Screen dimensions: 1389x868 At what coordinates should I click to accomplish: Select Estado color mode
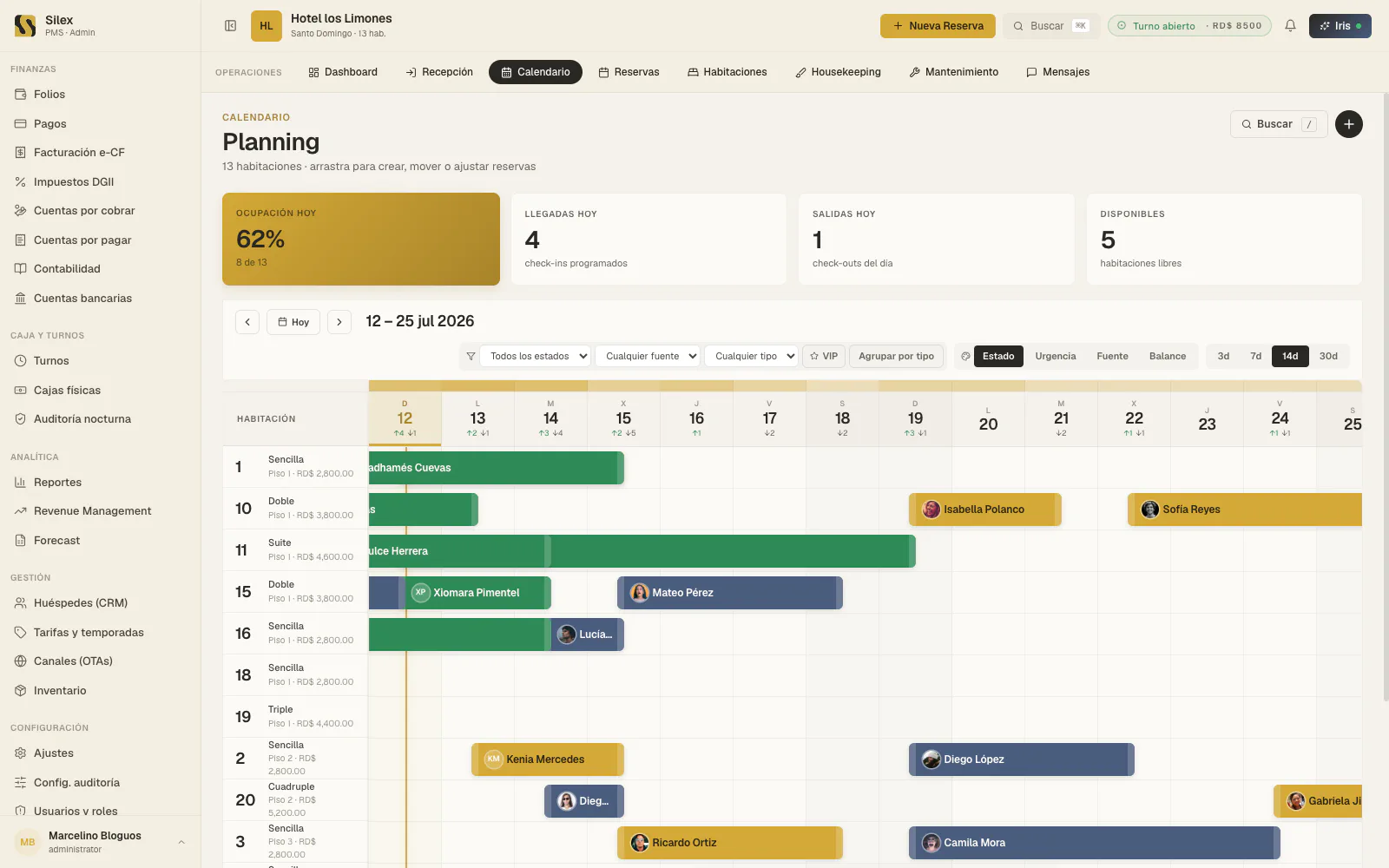click(x=998, y=356)
